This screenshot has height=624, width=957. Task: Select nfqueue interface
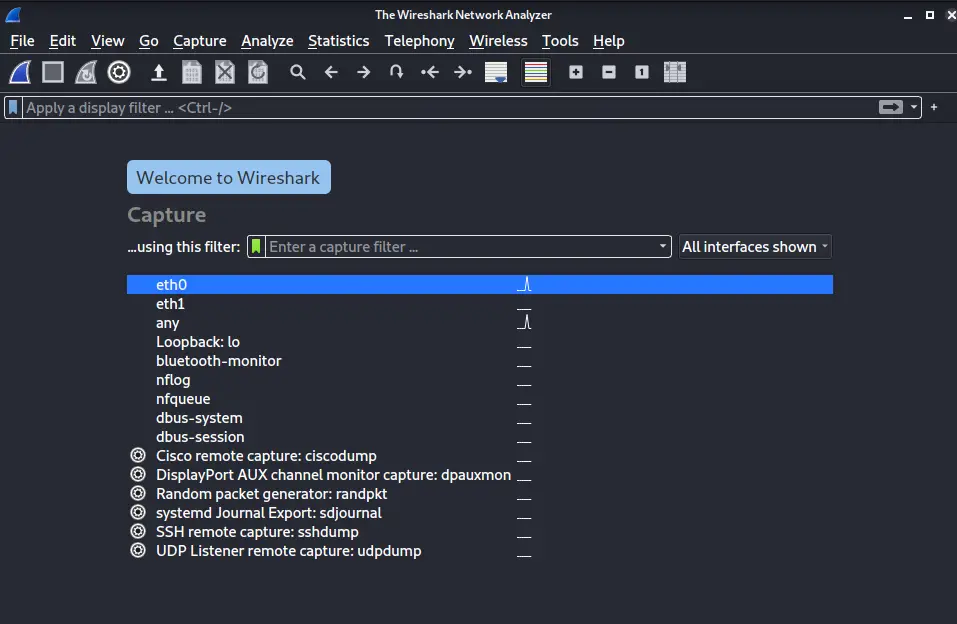[480, 399]
